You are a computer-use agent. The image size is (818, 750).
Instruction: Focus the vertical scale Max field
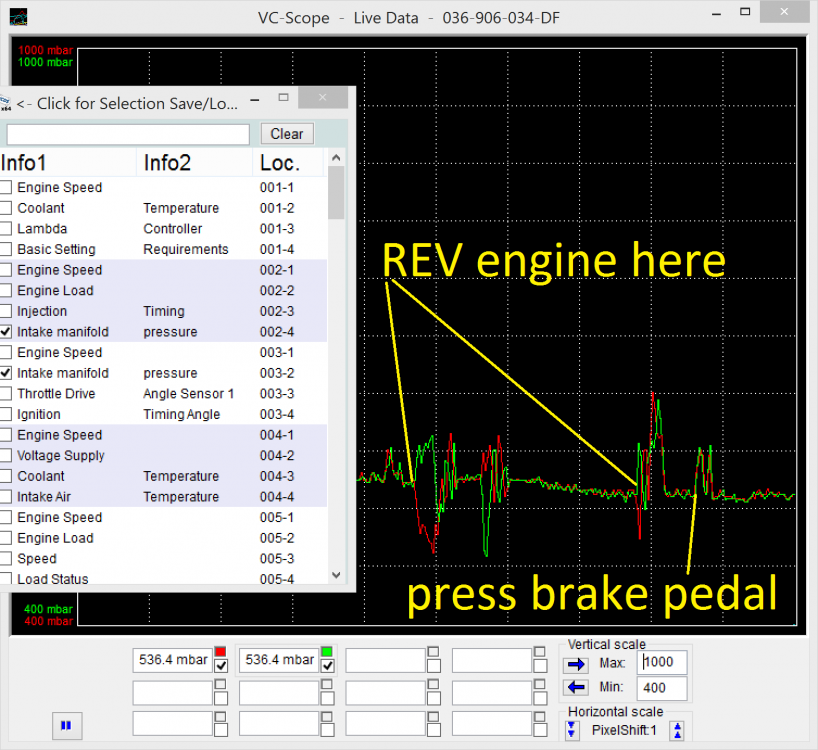[x=661, y=662]
